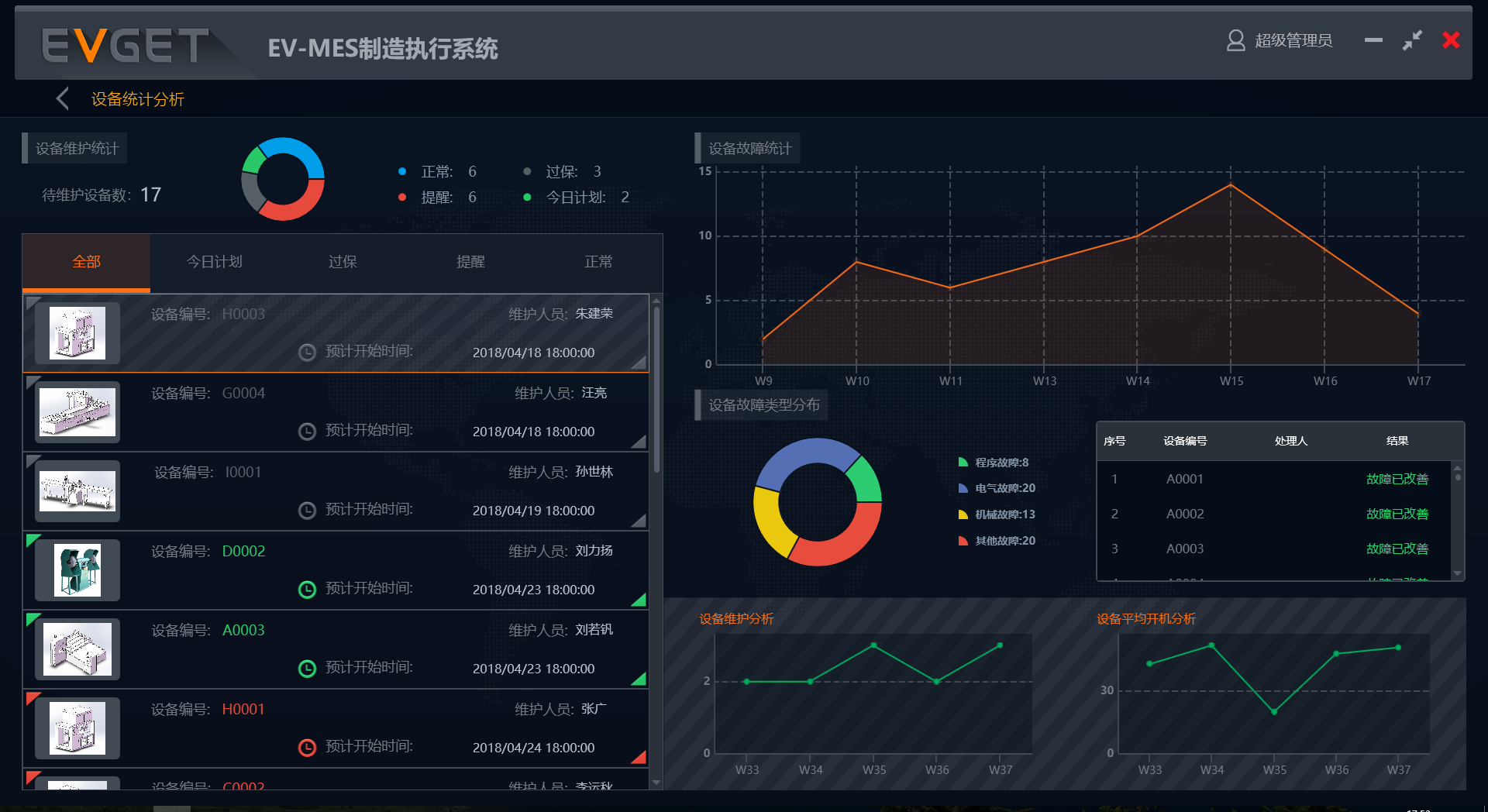This screenshot has height=812, width=1488.
Task: Click 故障已改善 link for device A0003
Action: (1397, 549)
